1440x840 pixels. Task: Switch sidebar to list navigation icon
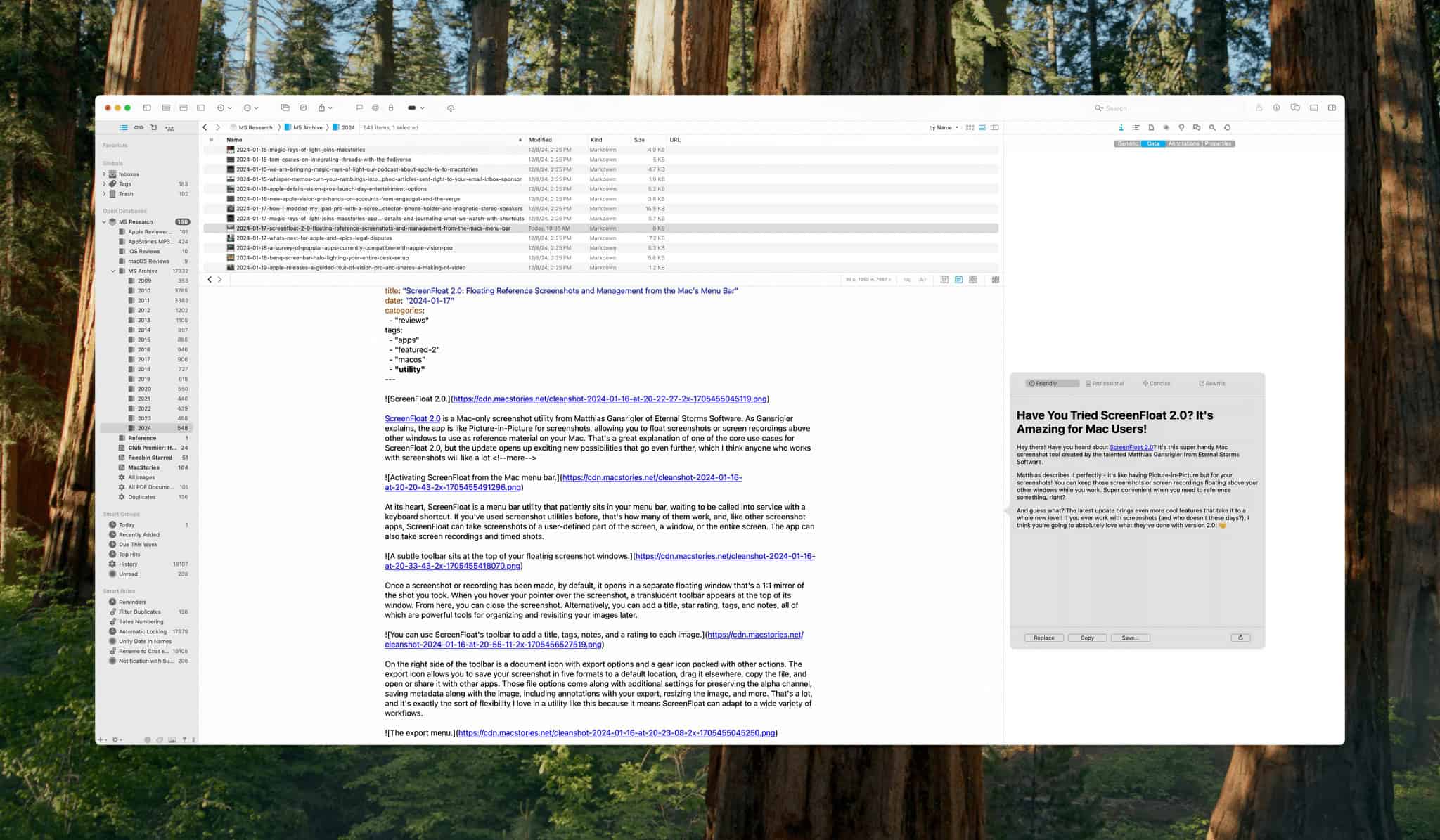[123, 127]
